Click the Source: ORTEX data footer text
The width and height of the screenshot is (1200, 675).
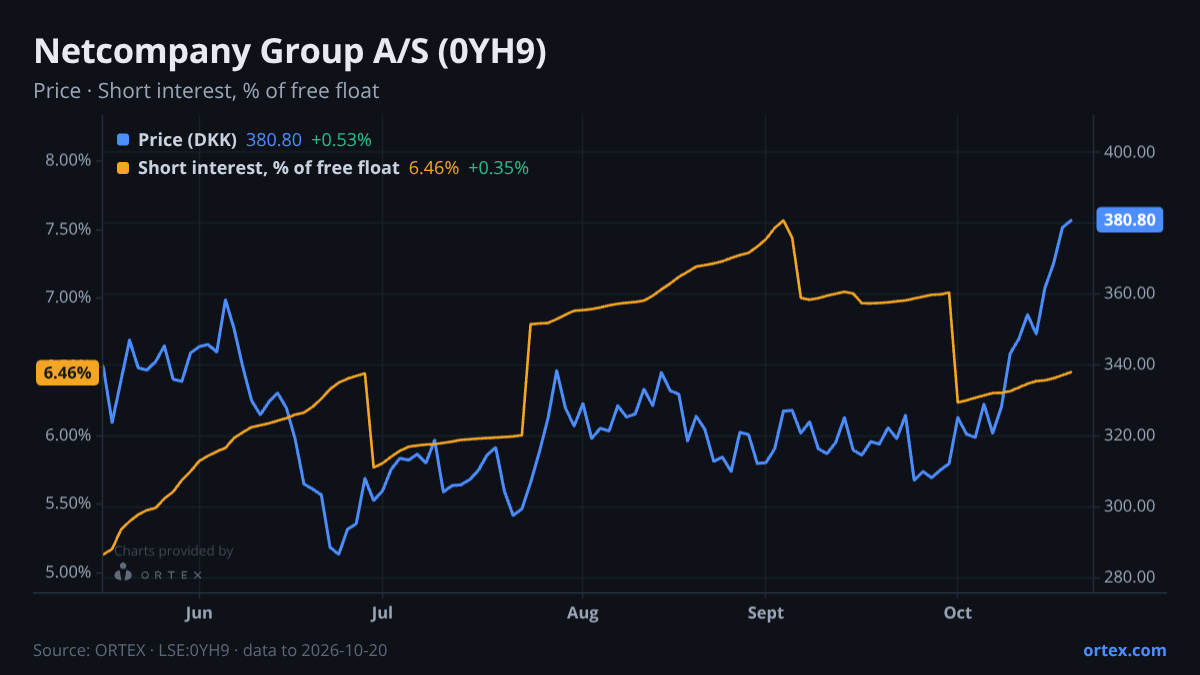coord(210,650)
